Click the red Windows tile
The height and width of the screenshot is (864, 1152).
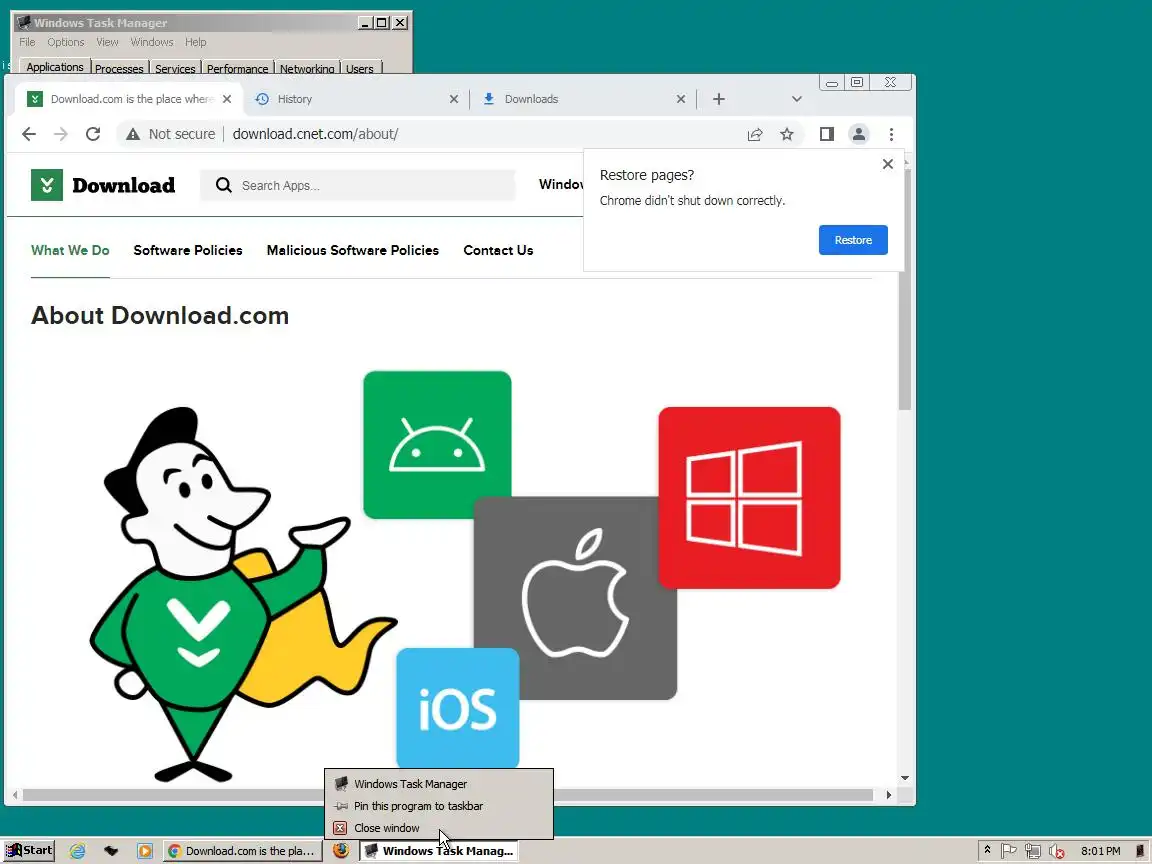tap(749, 497)
